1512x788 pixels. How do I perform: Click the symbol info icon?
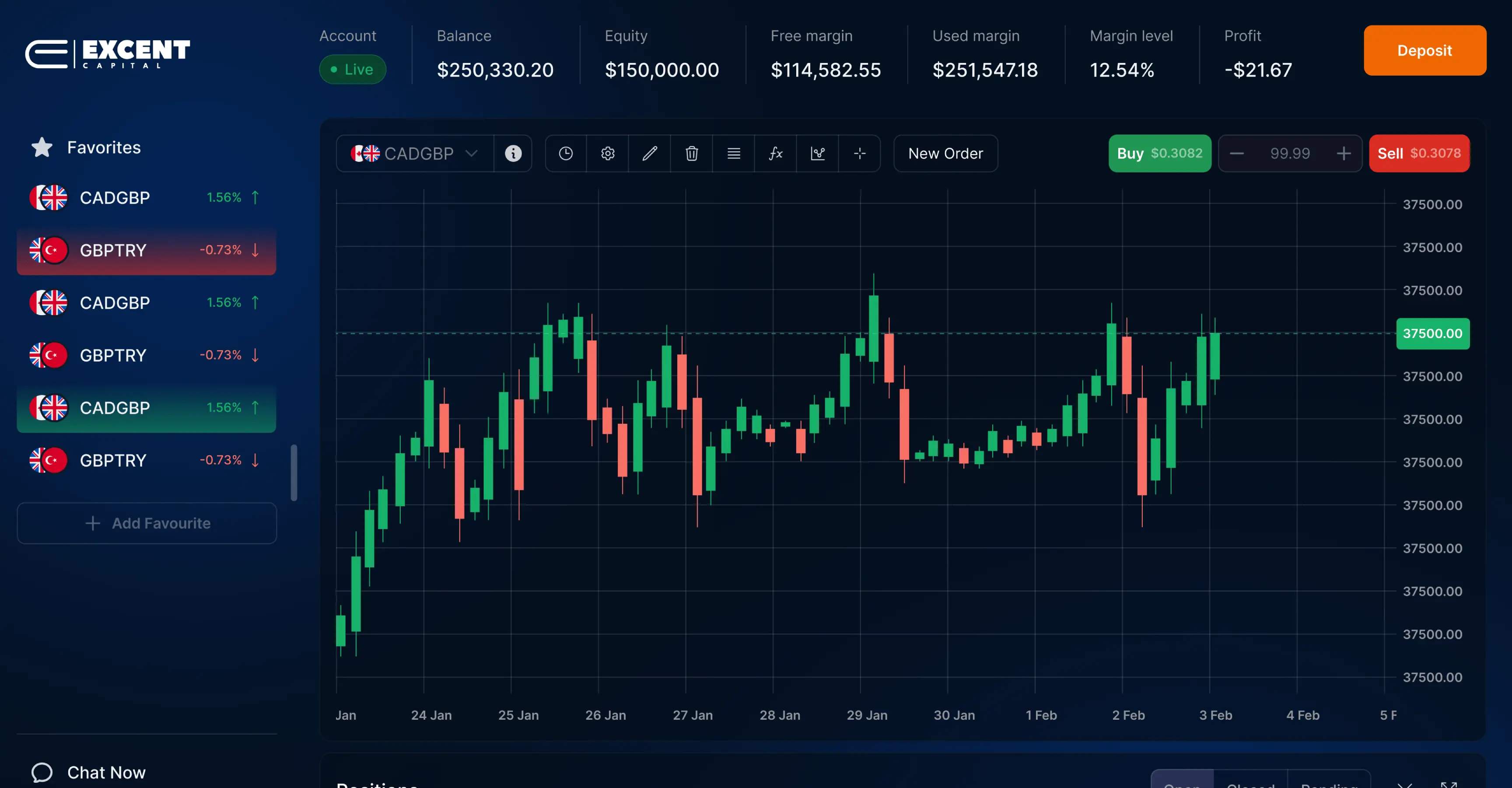pos(513,154)
